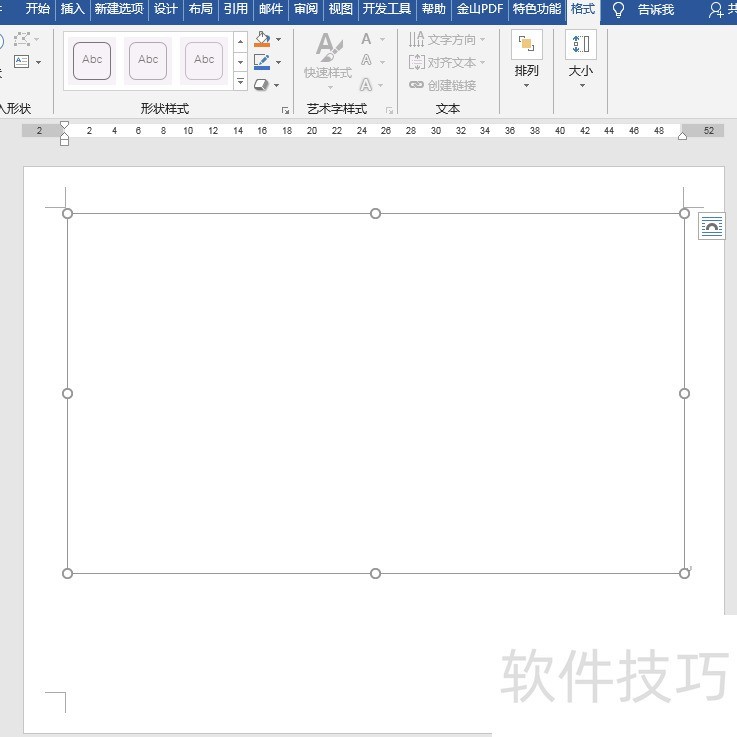Click the text fill A icon
Viewport: 737px width, 737px height.
(366, 39)
